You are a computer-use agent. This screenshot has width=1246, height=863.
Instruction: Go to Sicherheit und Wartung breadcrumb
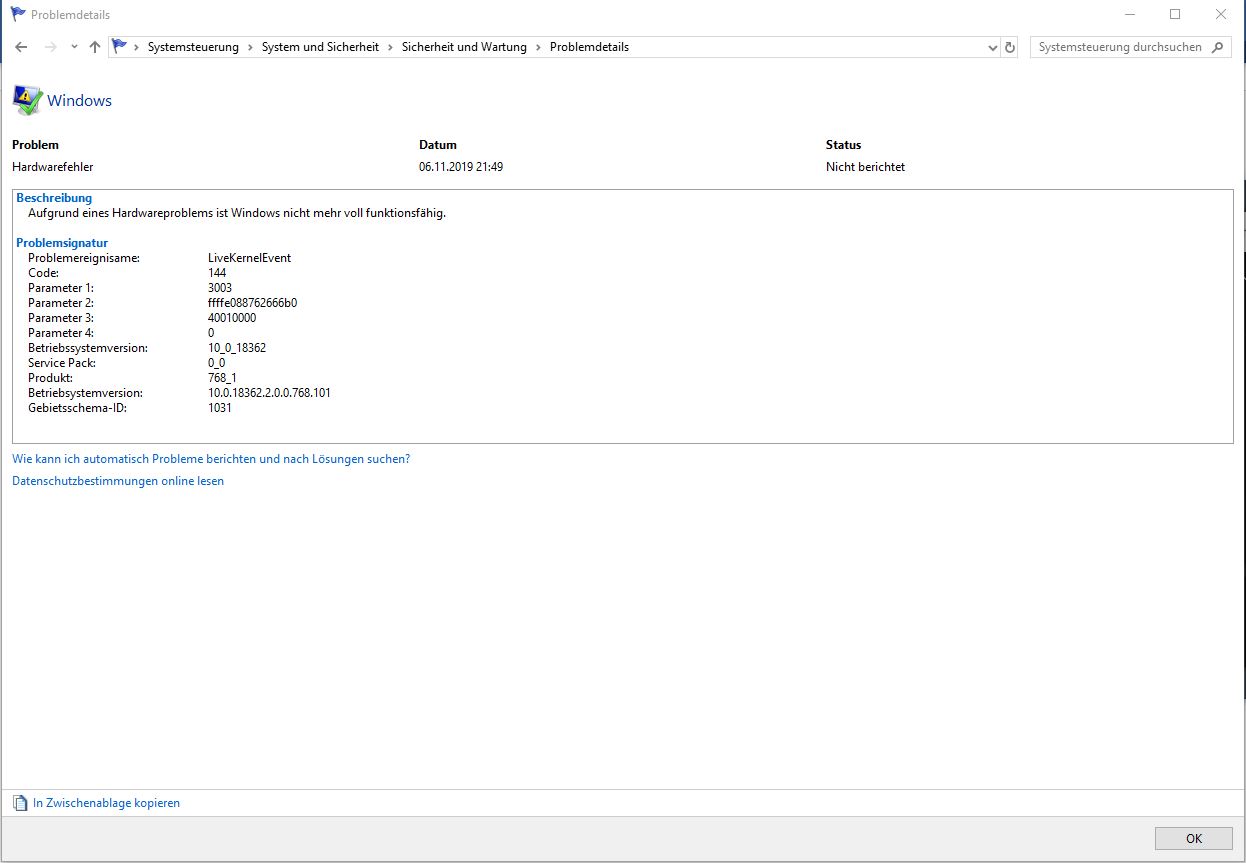[x=464, y=47]
